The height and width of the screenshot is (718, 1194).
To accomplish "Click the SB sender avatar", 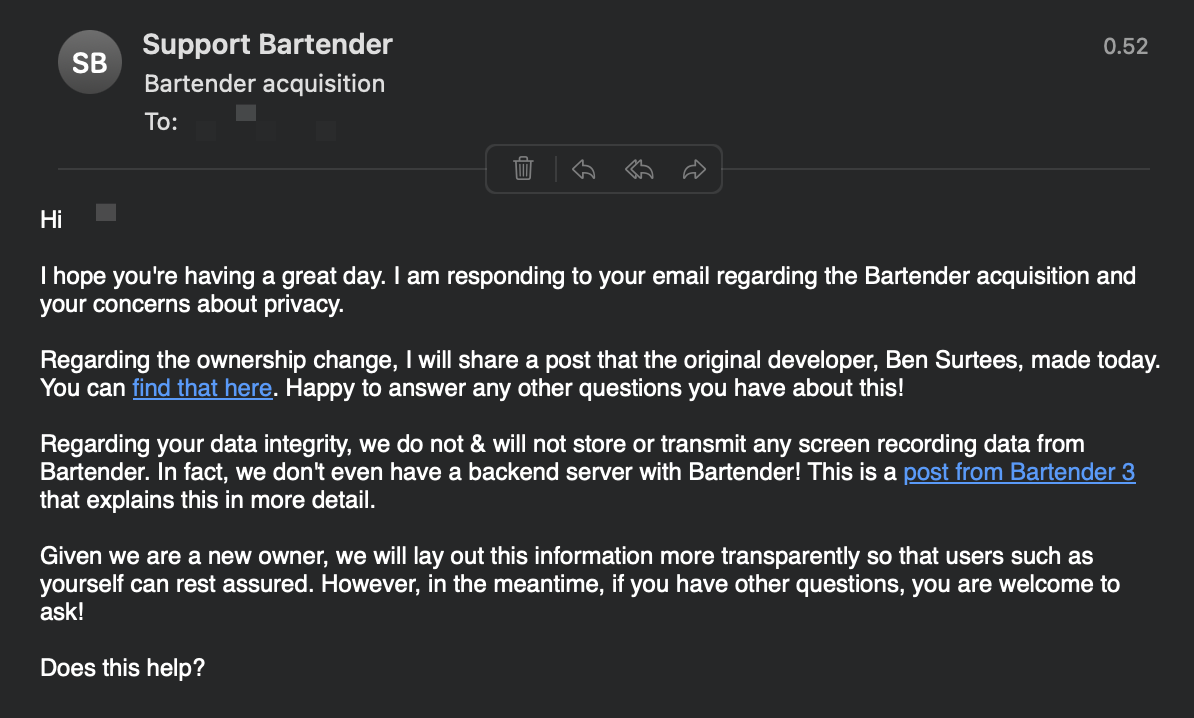I will [x=89, y=63].
